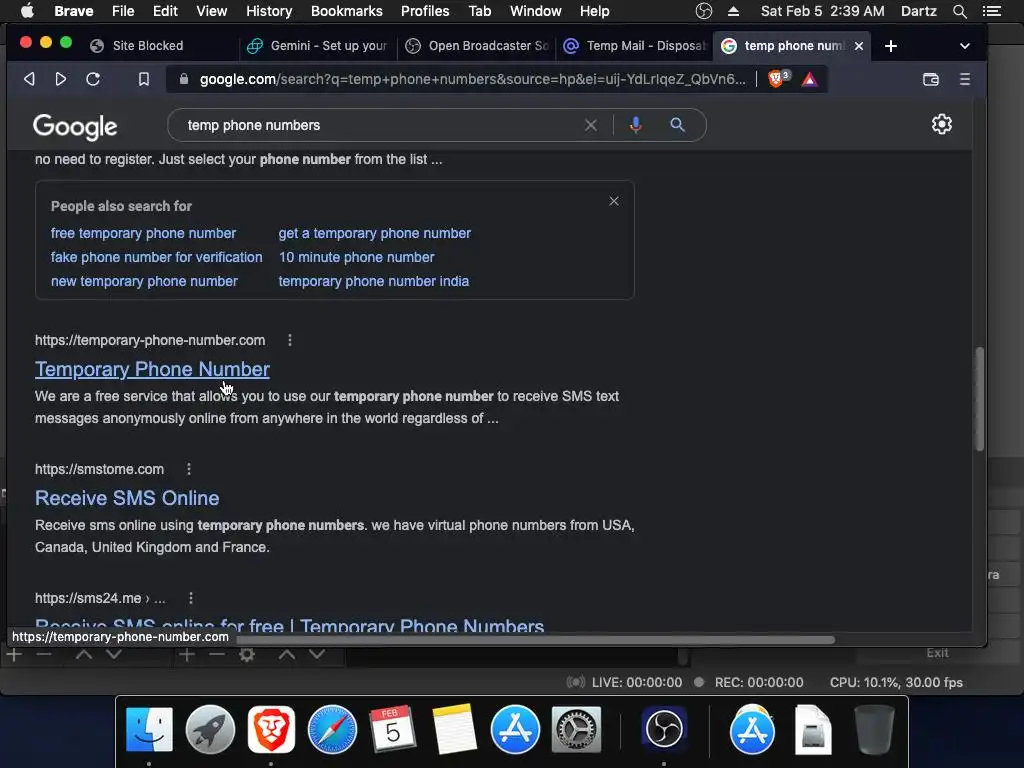This screenshot has height=768, width=1024.
Task: View site lock information in address bar
Action: (184, 79)
